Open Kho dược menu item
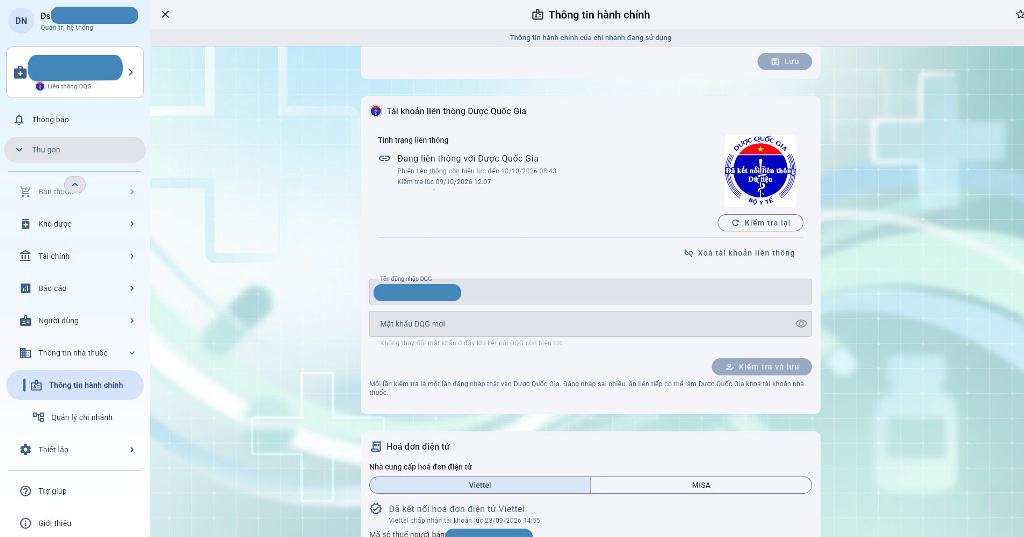The width and height of the screenshot is (1024, 537). click(x=75, y=224)
